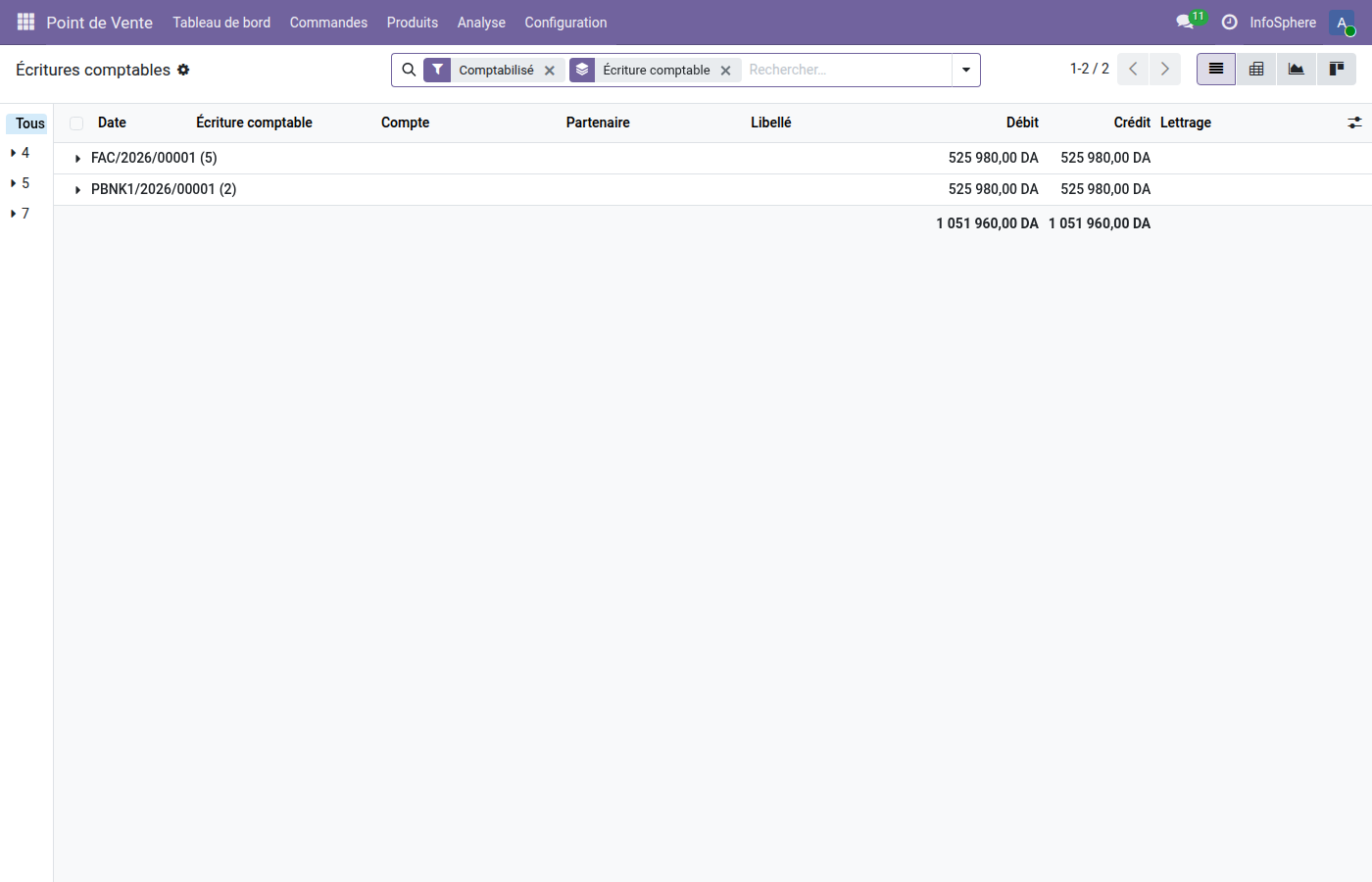This screenshot has width=1372, height=882.
Task: Open the discuss messages icon
Action: [x=1185, y=22]
